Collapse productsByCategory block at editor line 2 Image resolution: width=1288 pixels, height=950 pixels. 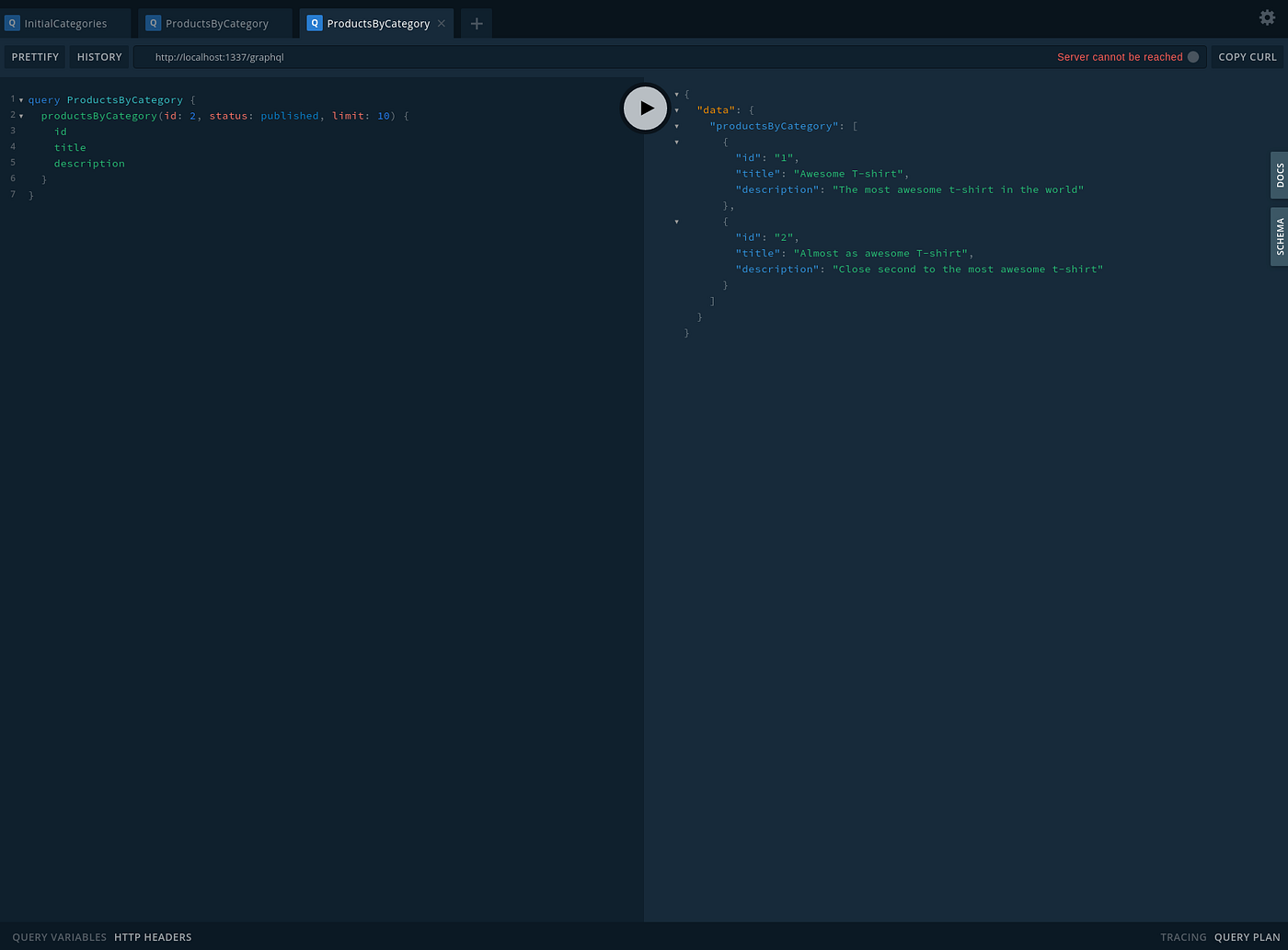[x=21, y=116]
